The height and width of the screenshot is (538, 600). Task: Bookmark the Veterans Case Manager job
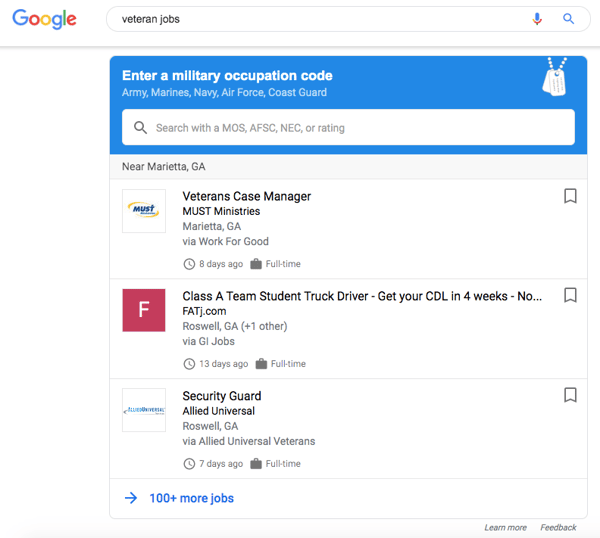click(x=570, y=196)
